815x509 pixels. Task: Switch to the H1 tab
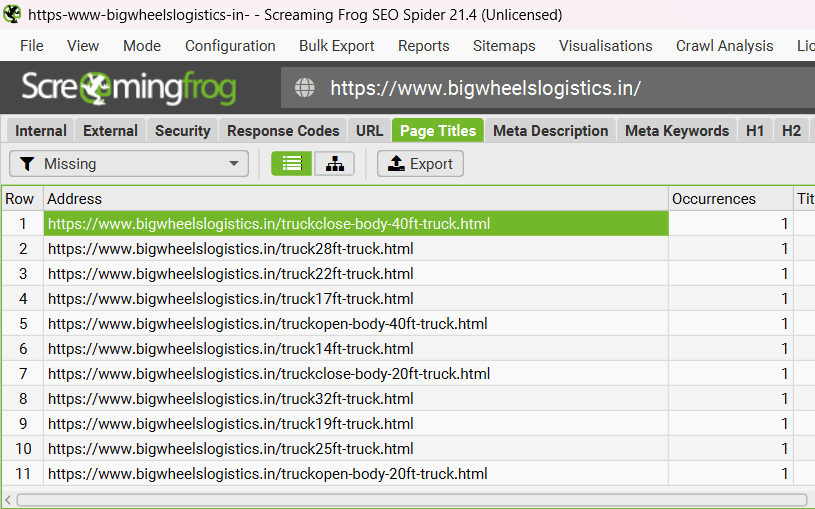point(755,130)
